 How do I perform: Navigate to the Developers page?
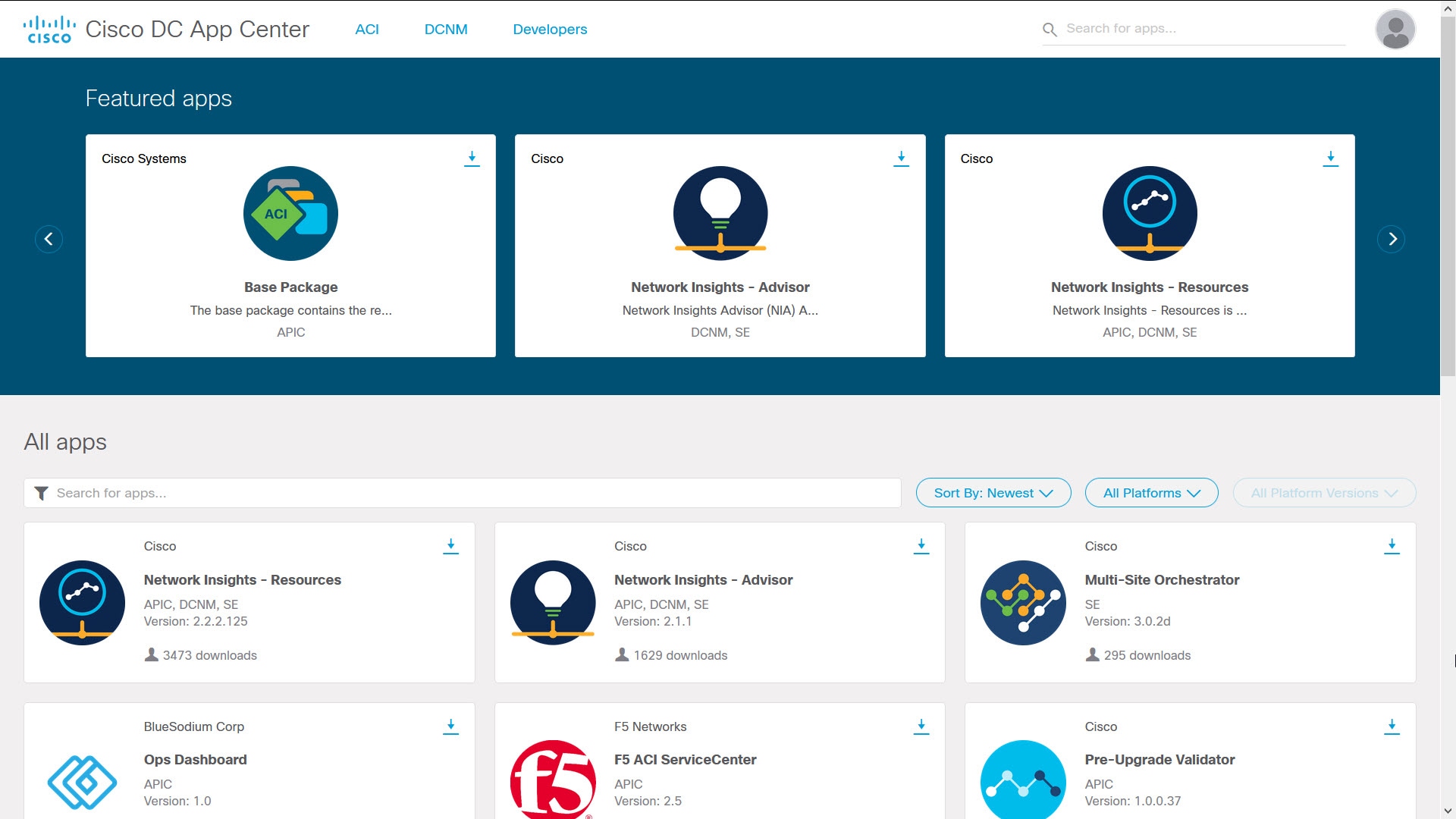[x=550, y=29]
